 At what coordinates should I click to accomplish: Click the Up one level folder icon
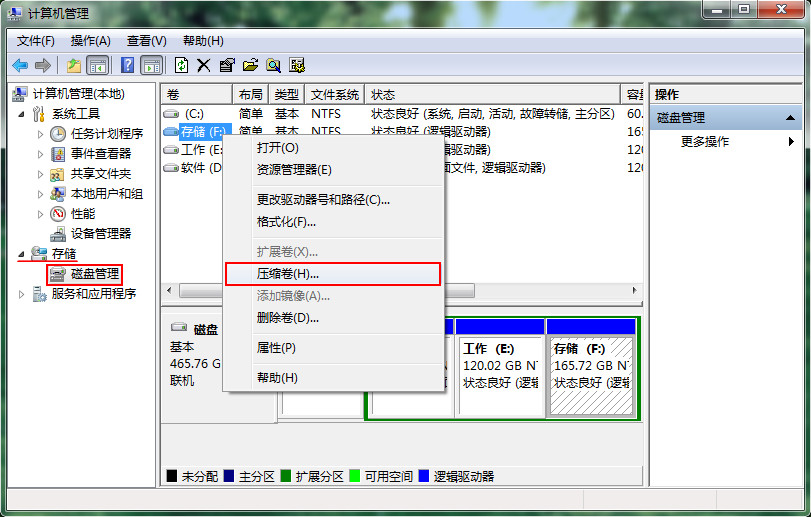point(74,65)
